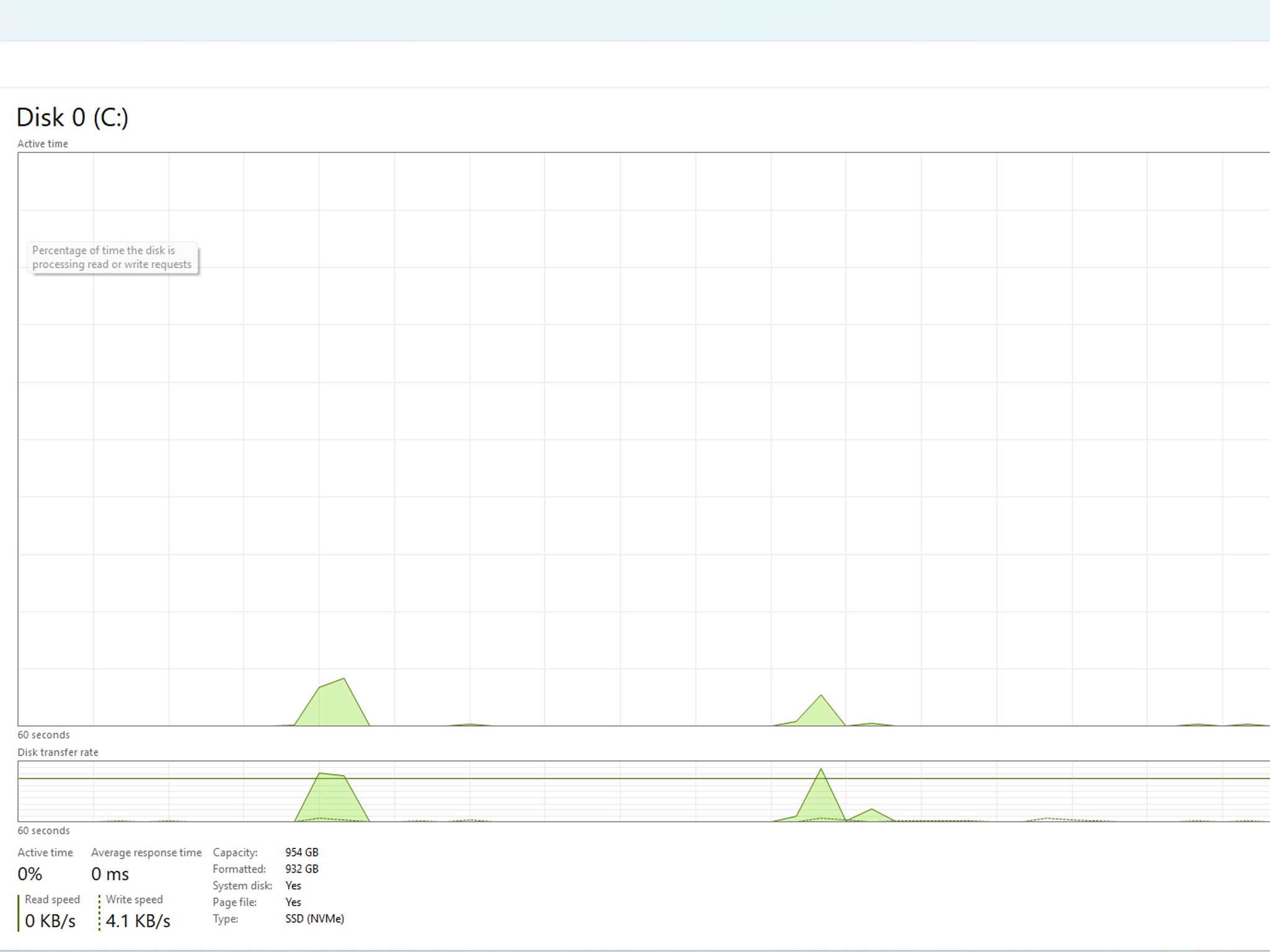Click the Yes value beside System disk
Screen dimensions: 1270x952
click(x=293, y=886)
